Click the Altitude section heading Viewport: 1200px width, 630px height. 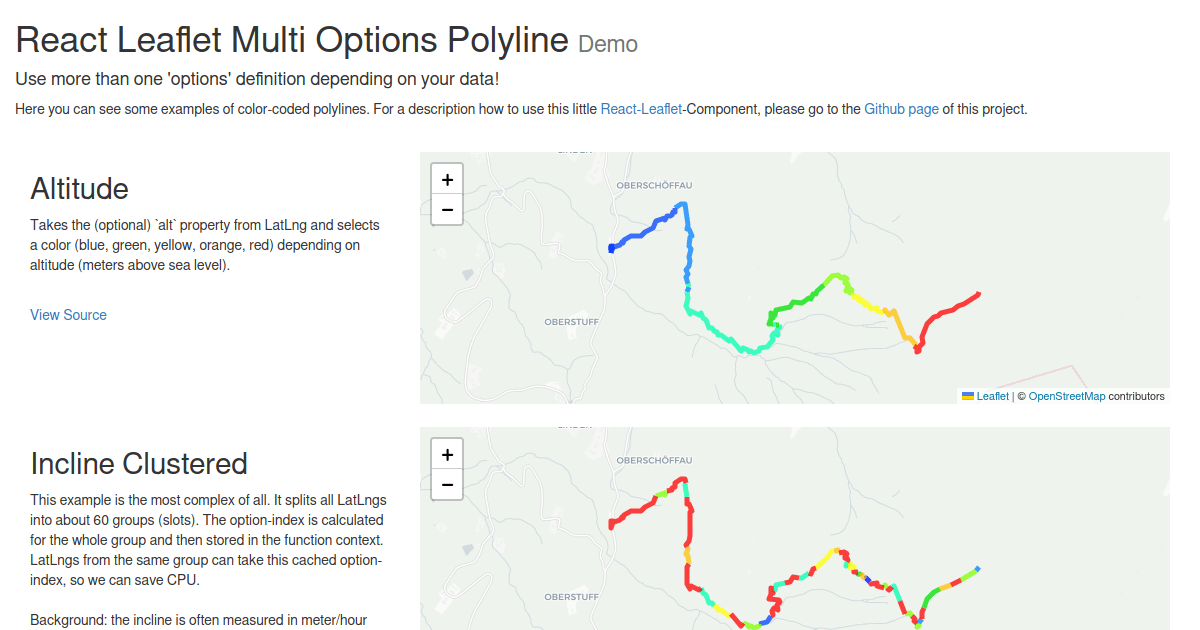79,189
